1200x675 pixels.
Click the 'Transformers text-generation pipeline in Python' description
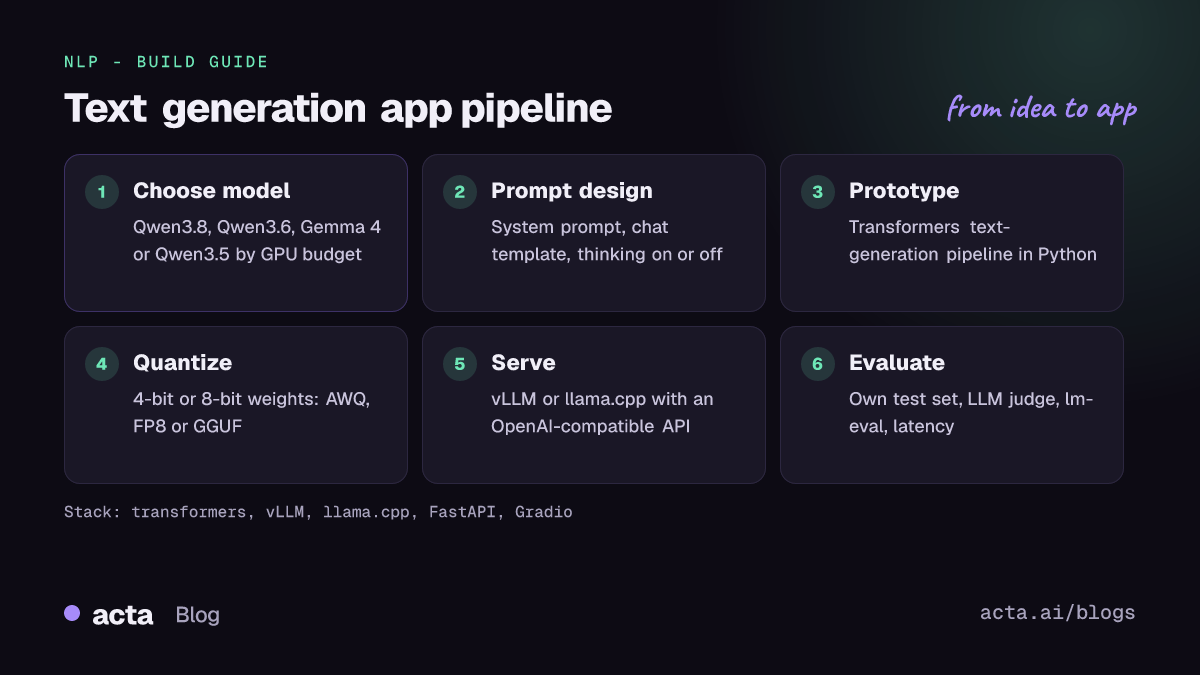(973, 241)
